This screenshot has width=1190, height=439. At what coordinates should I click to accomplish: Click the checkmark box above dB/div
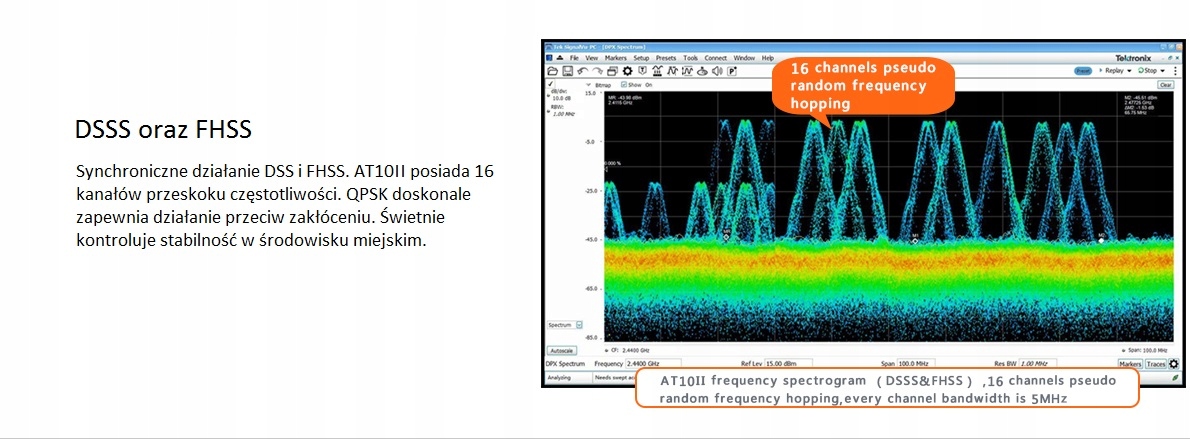551,84
